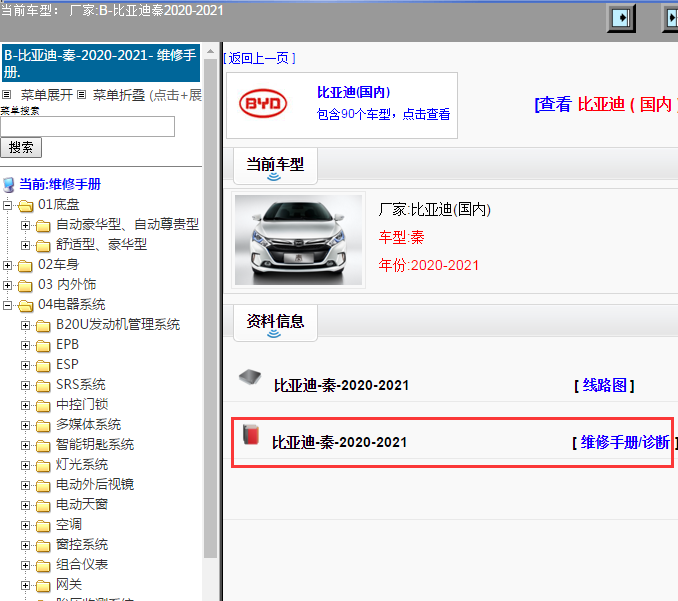Expand the 自动豪华型、自动尊贵型 node
The height and width of the screenshot is (601, 678).
pyautogui.click(x=26, y=225)
